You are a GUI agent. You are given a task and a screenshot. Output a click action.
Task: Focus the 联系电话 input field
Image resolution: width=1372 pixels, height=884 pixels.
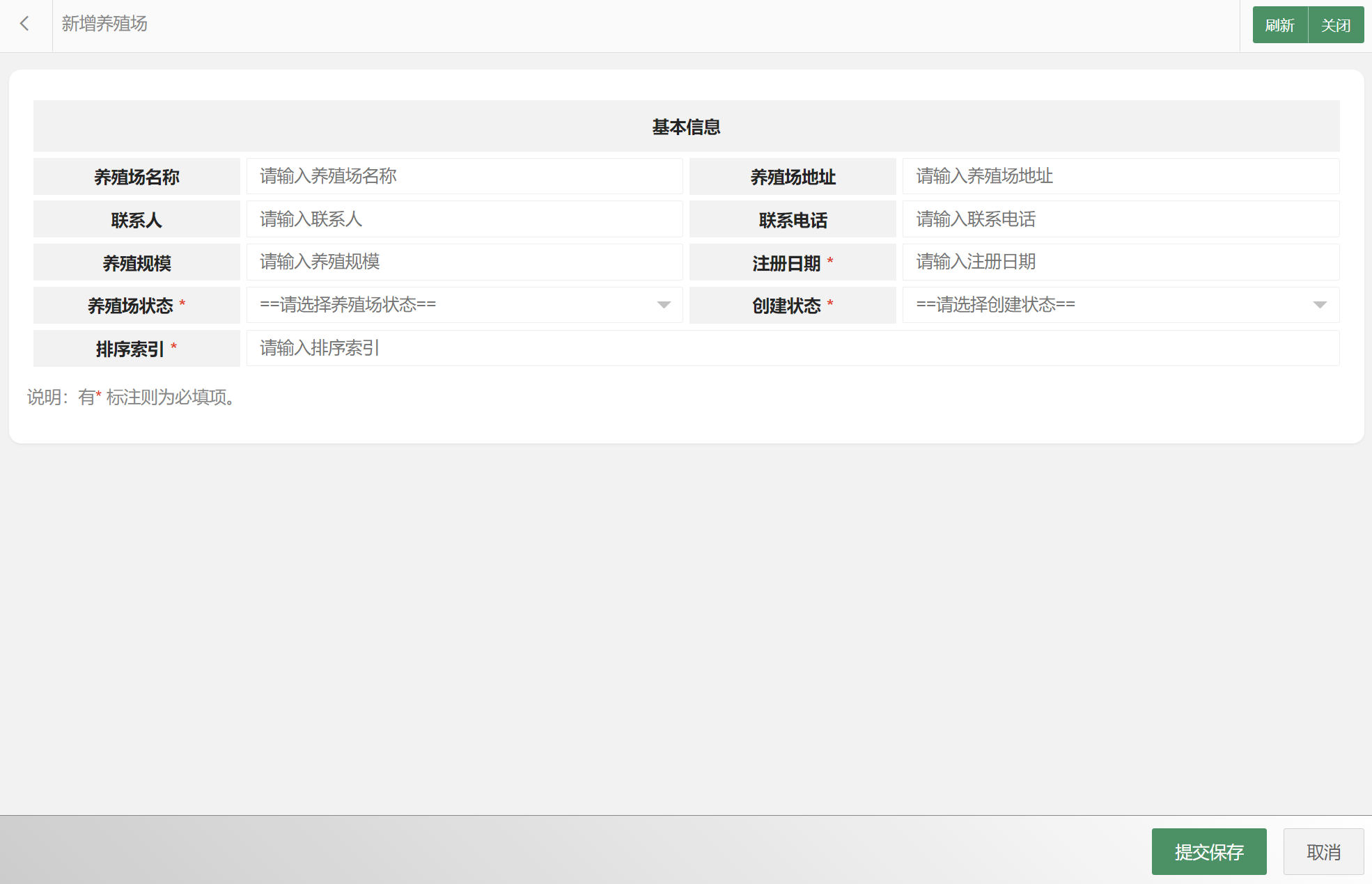click(1121, 219)
